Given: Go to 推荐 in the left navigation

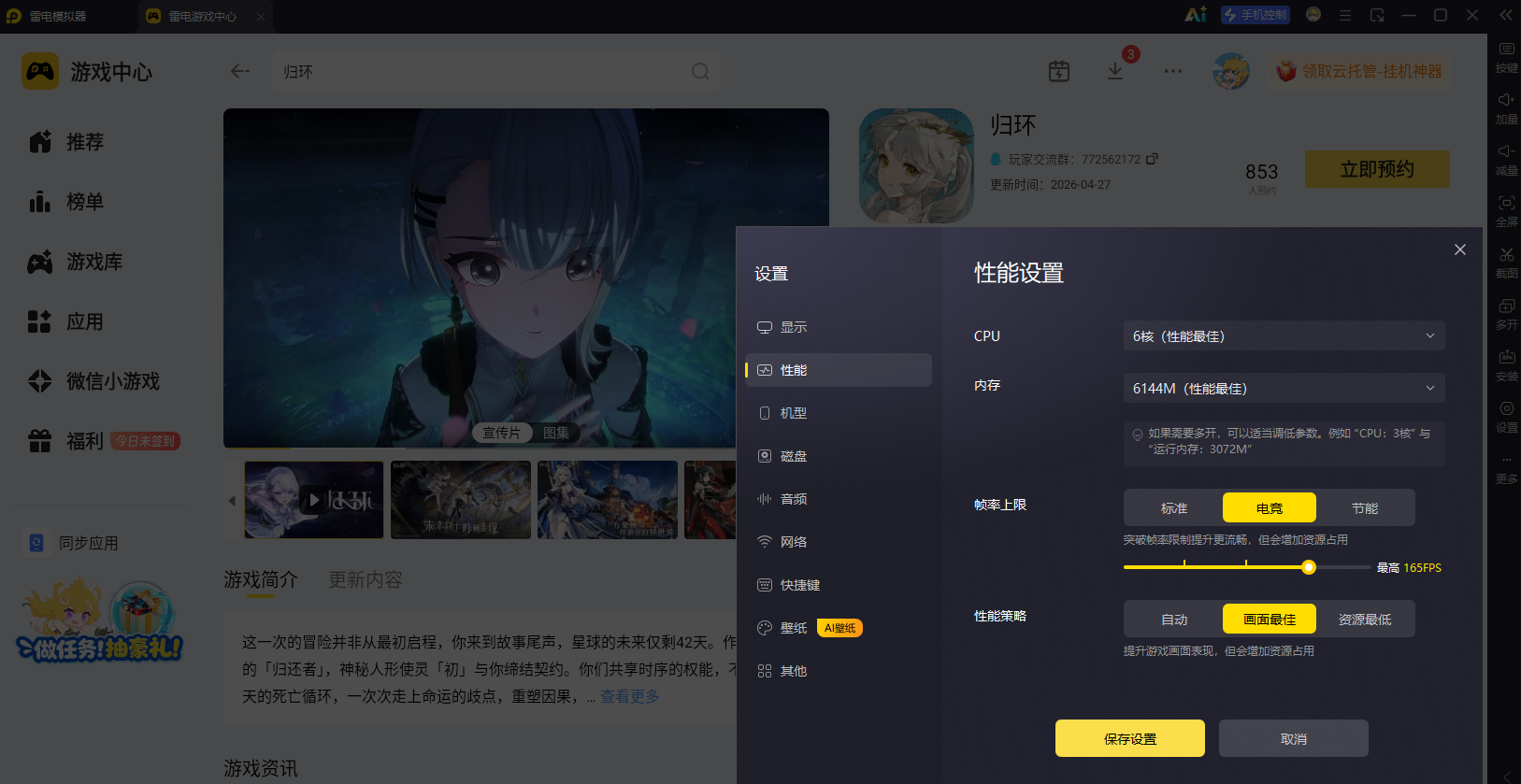Looking at the screenshot, I should tap(65, 142).
